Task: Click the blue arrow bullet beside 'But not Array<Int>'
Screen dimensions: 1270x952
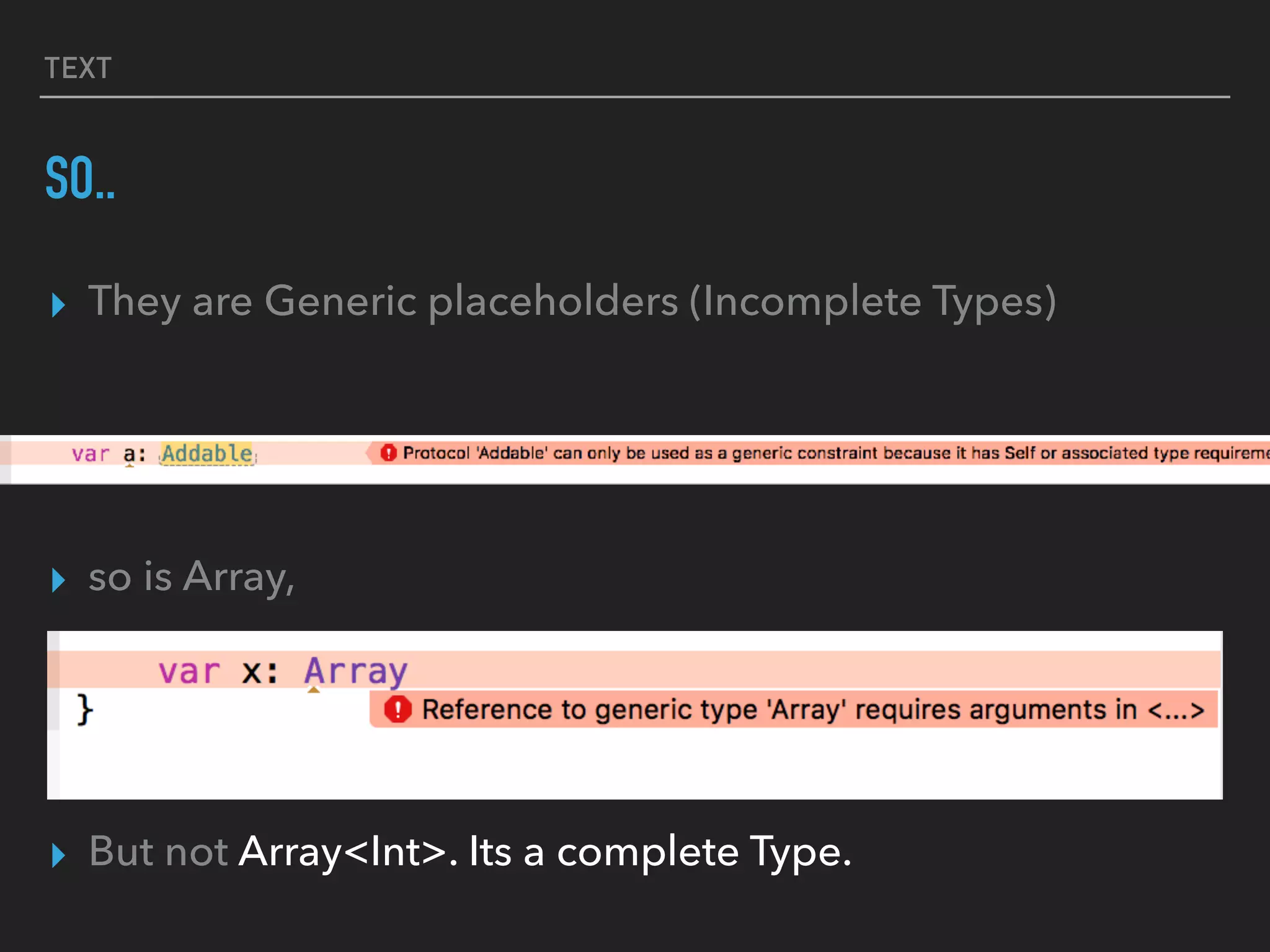Action: (x=58, y=855)
